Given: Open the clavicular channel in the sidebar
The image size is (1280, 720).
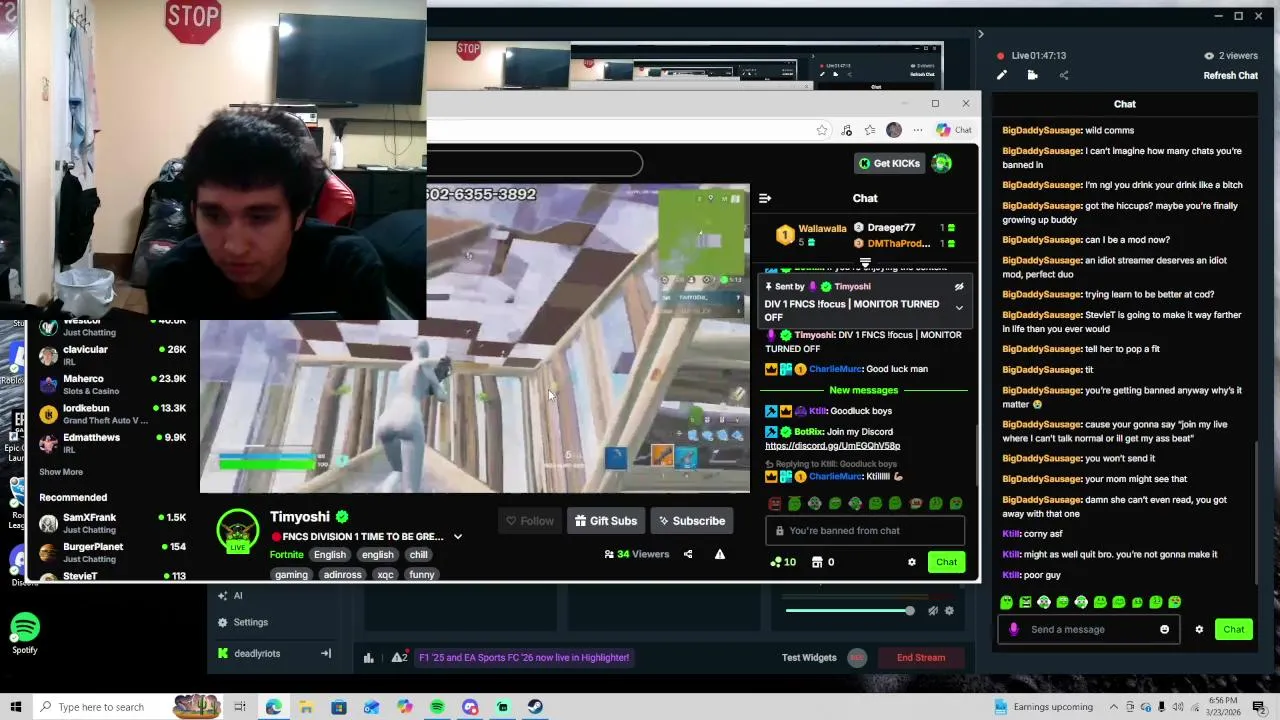Looking at the screenshot, I should (112, 355).
